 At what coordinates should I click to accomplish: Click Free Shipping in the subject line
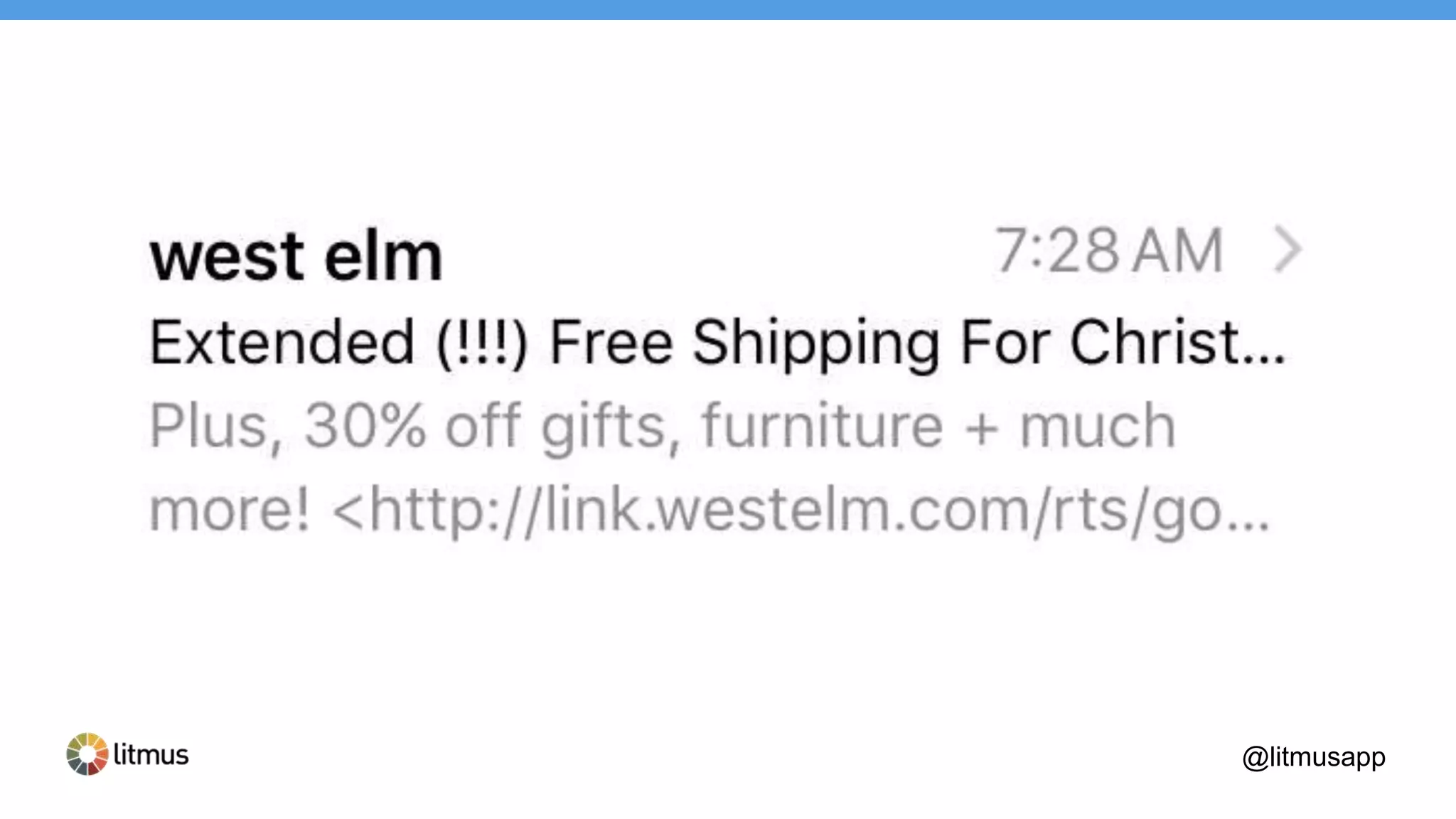pyautogui.click(x=744, y=343)
